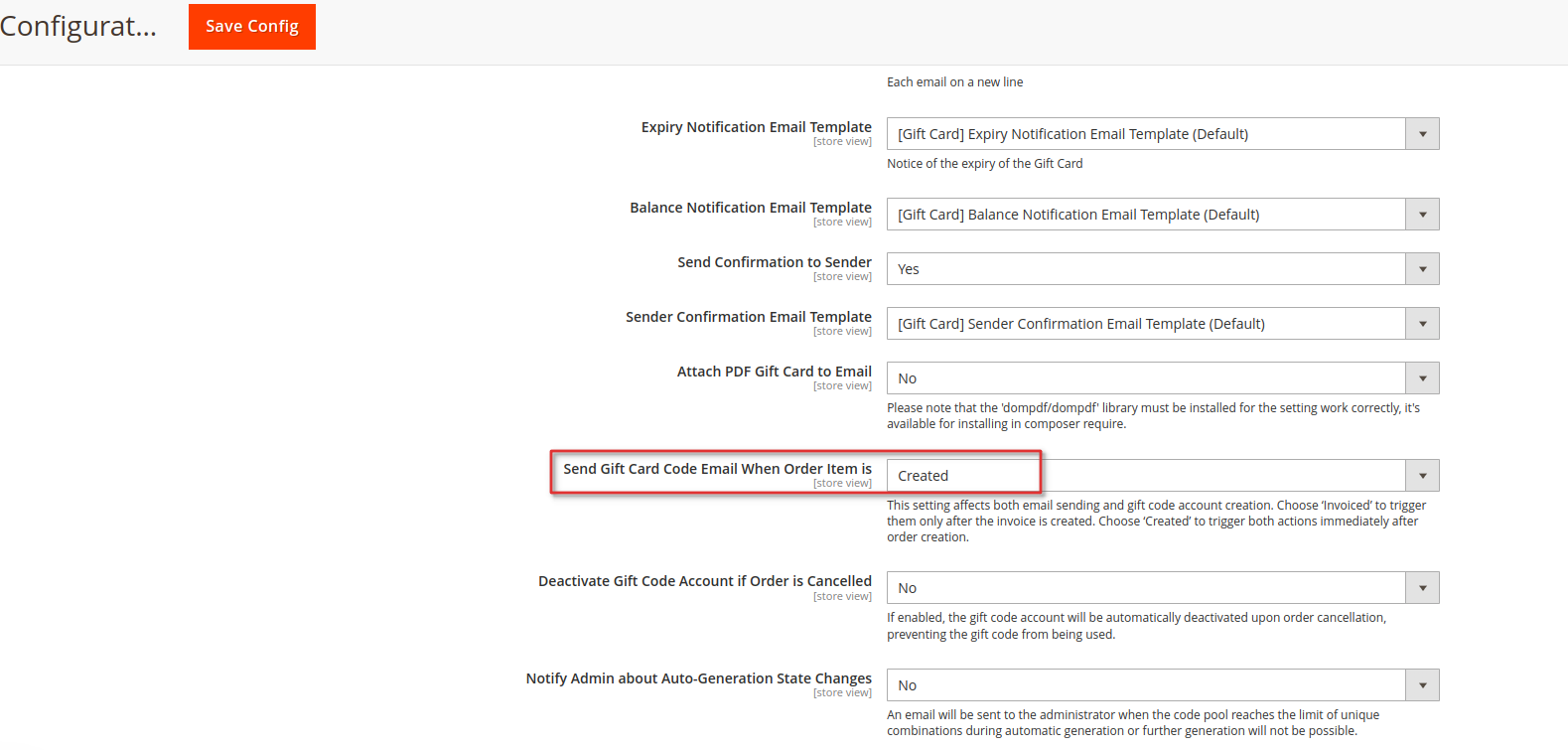Click the 'Sender Confirmation Email Template' label
This screenshot has width=1568, height=750.
pyautogui.click(x=749, y=317)
